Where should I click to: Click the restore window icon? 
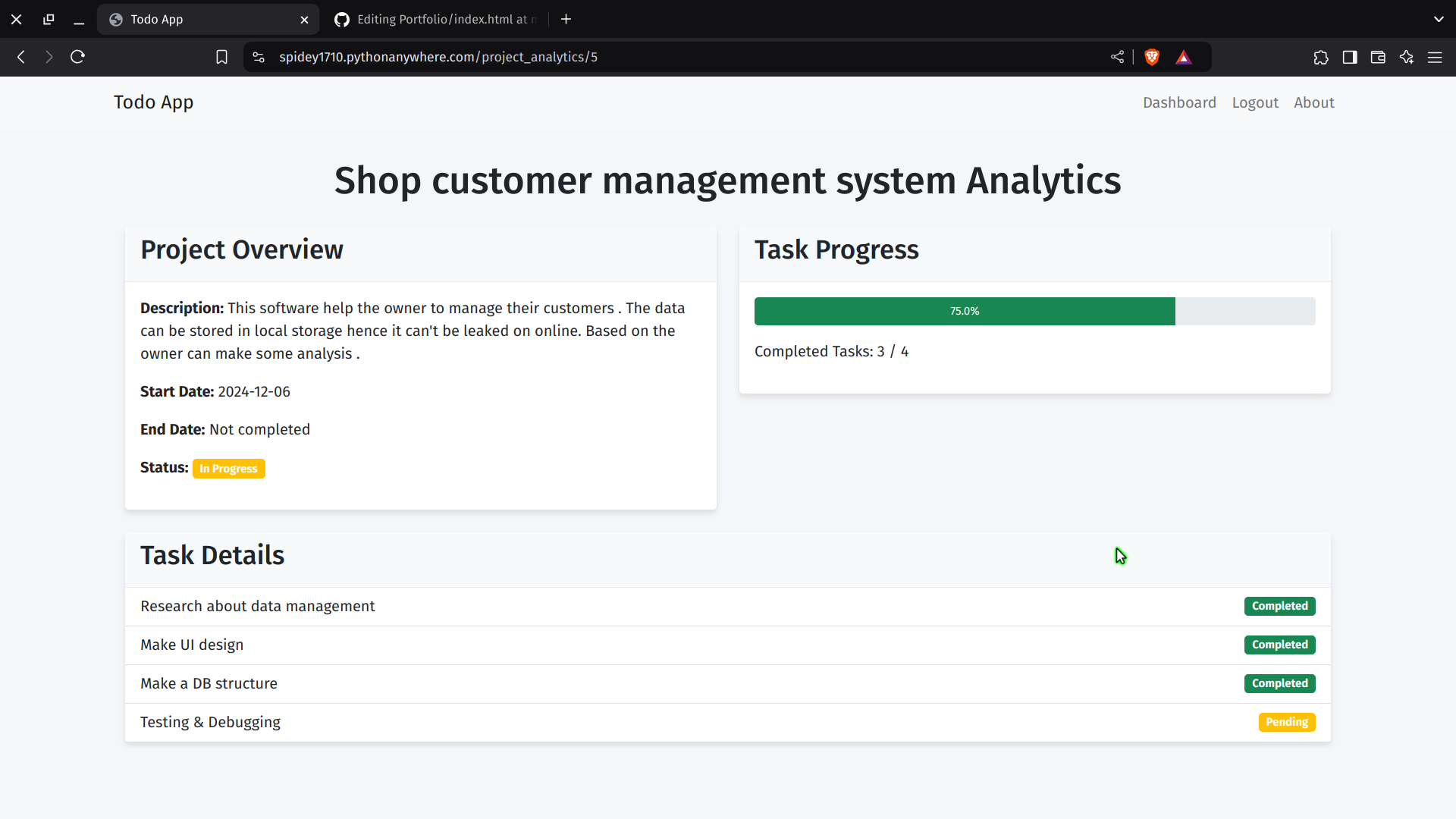click(49, 19)
